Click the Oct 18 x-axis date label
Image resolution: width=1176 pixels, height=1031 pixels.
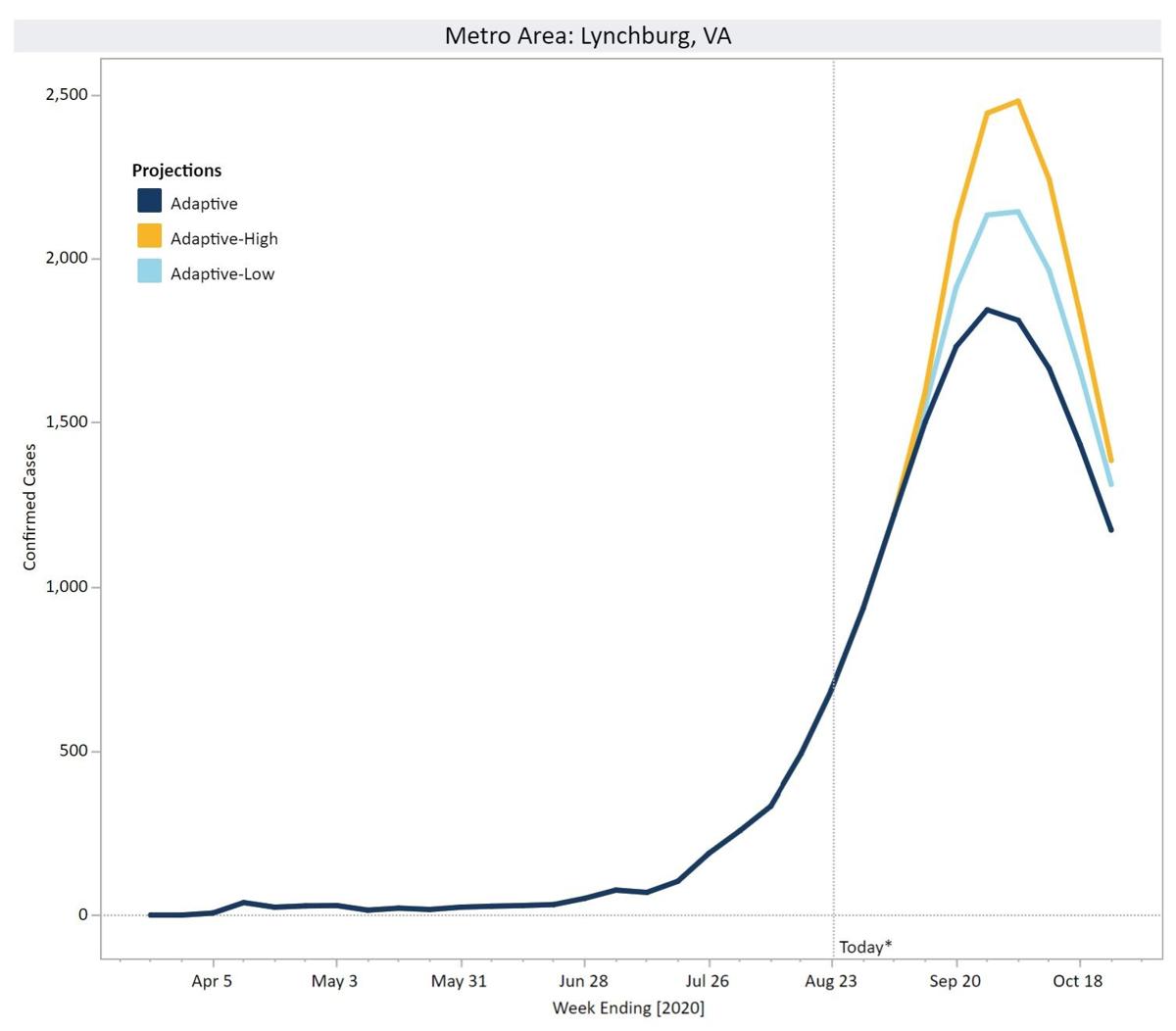(x=1079, y=981)
